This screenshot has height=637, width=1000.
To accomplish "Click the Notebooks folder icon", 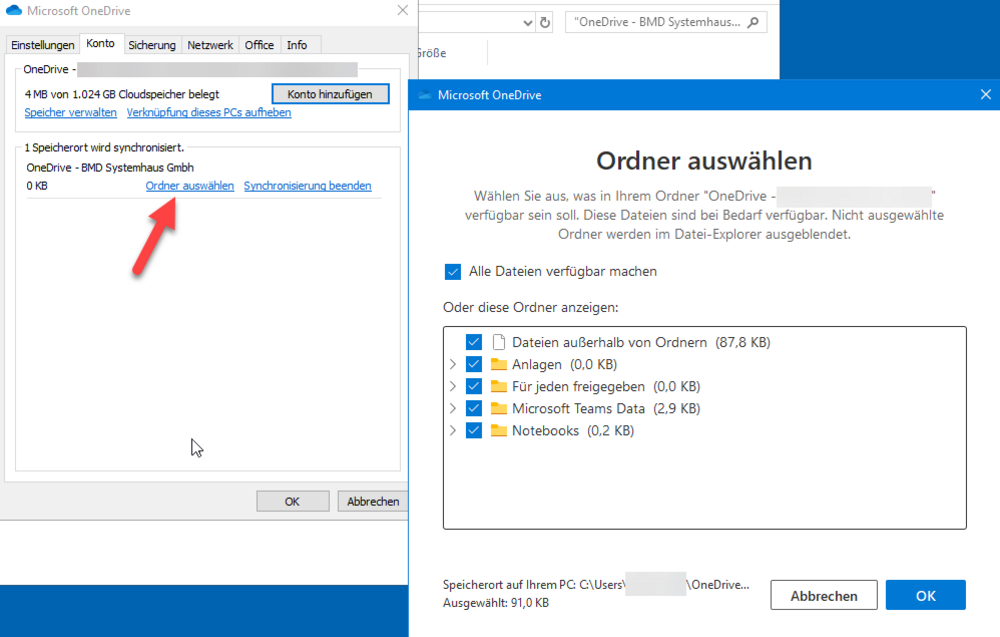I will tap(499, 430).
